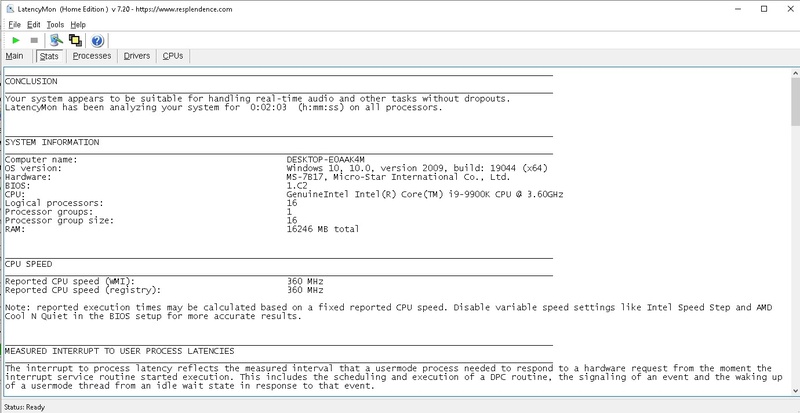Image resolution: width=800 pixels, height=413 pixels.
Task: Click the SYSTEM INFORMATION heading
Action: (52, 142)
